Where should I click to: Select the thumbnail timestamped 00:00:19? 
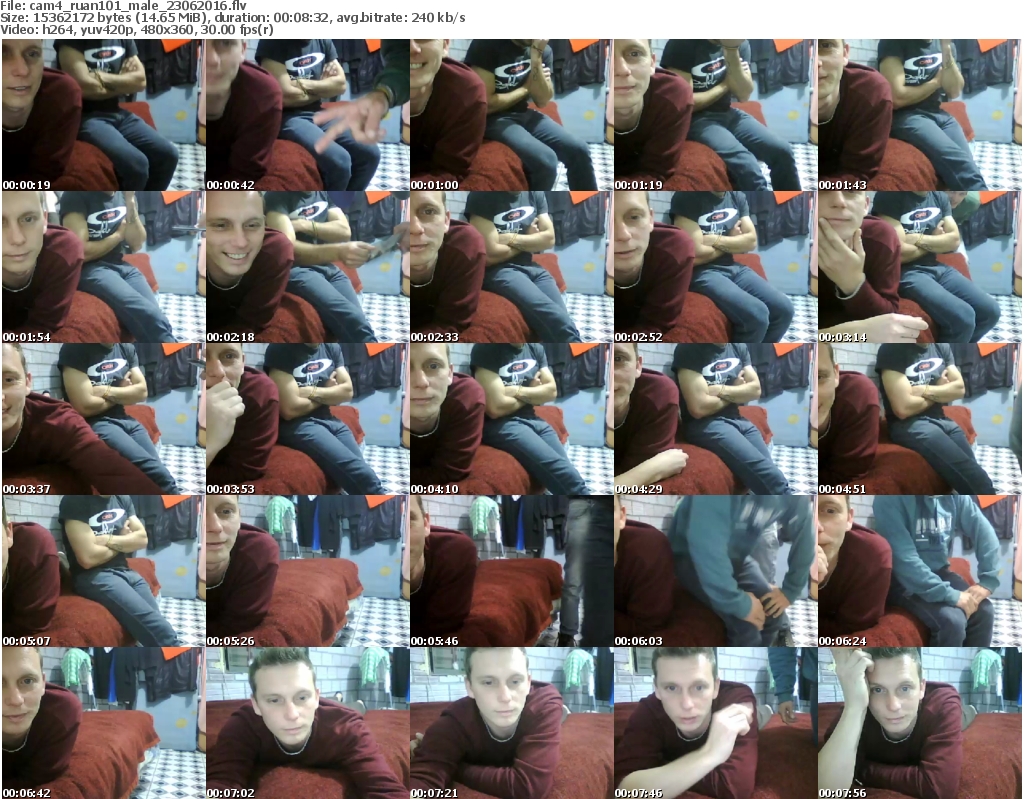click(x=103, y=115)
